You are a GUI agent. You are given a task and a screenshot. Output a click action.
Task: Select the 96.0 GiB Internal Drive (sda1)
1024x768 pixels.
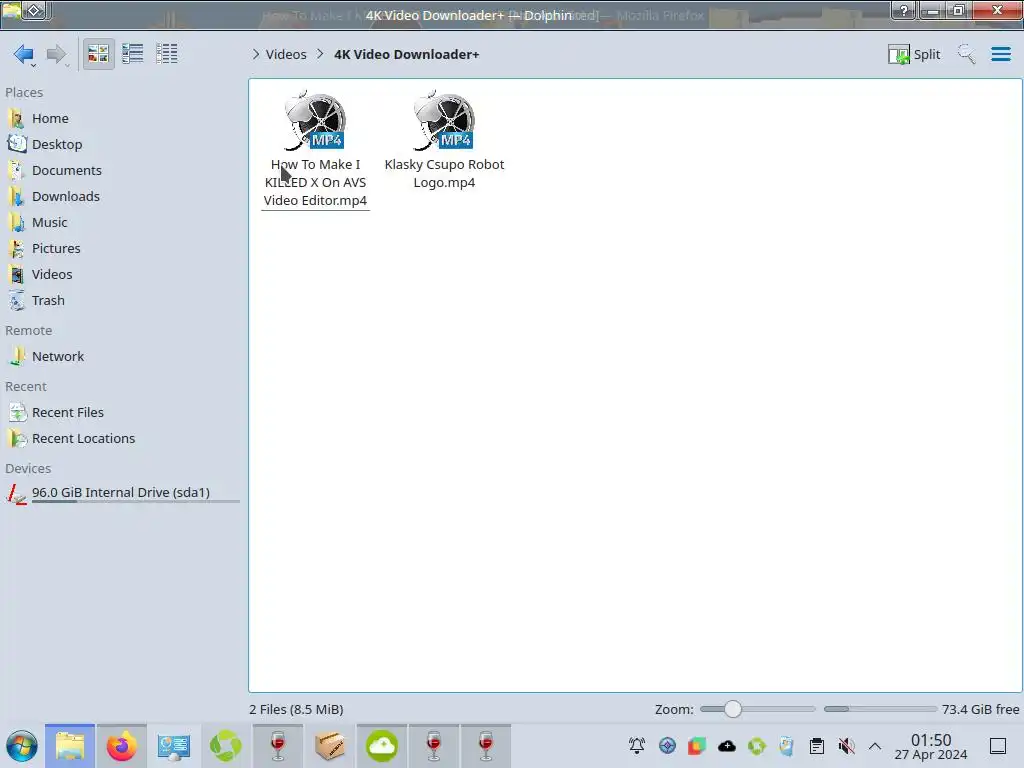(x=122, y=493)
